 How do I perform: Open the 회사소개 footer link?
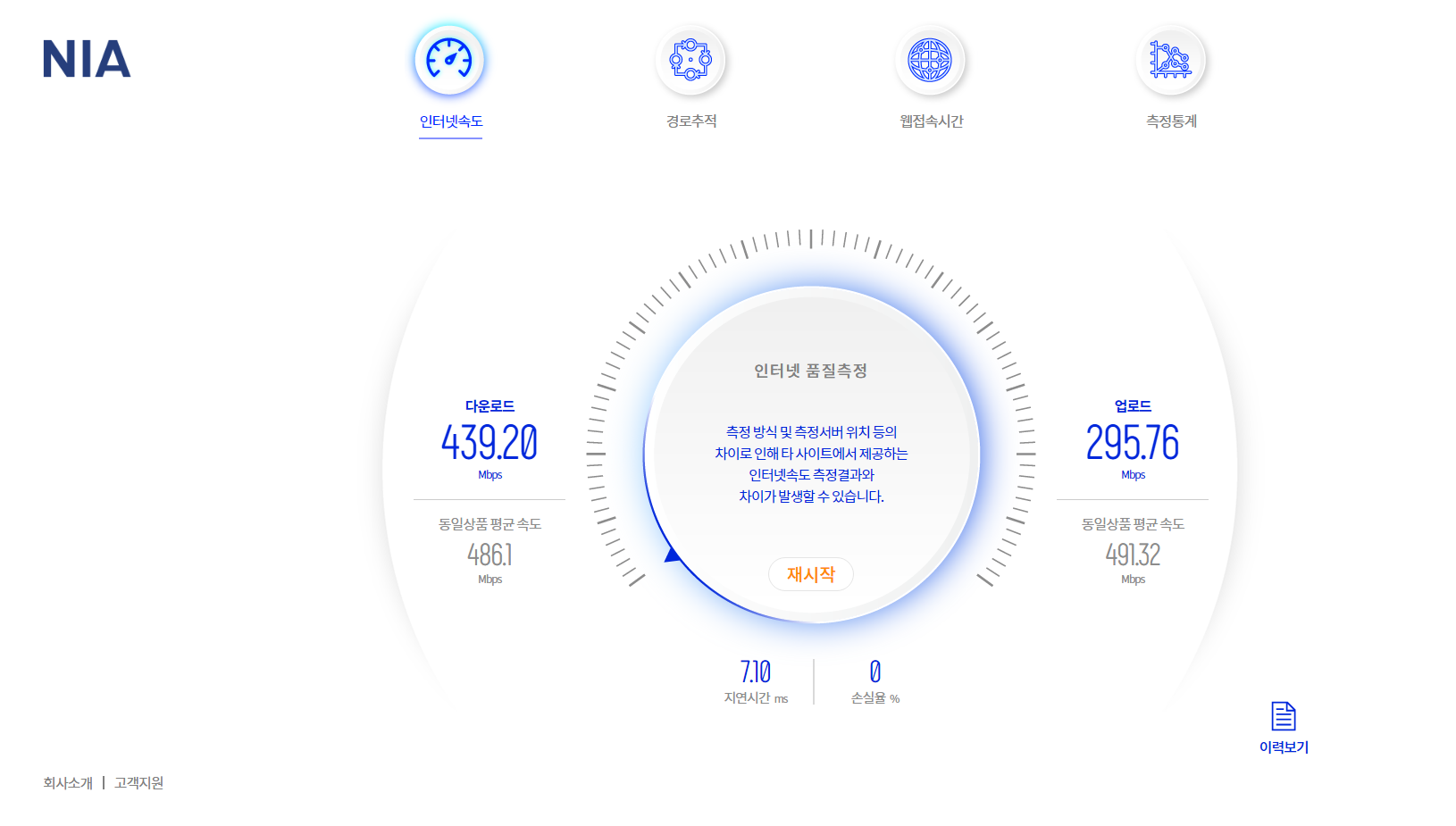[x=68, y=783]
